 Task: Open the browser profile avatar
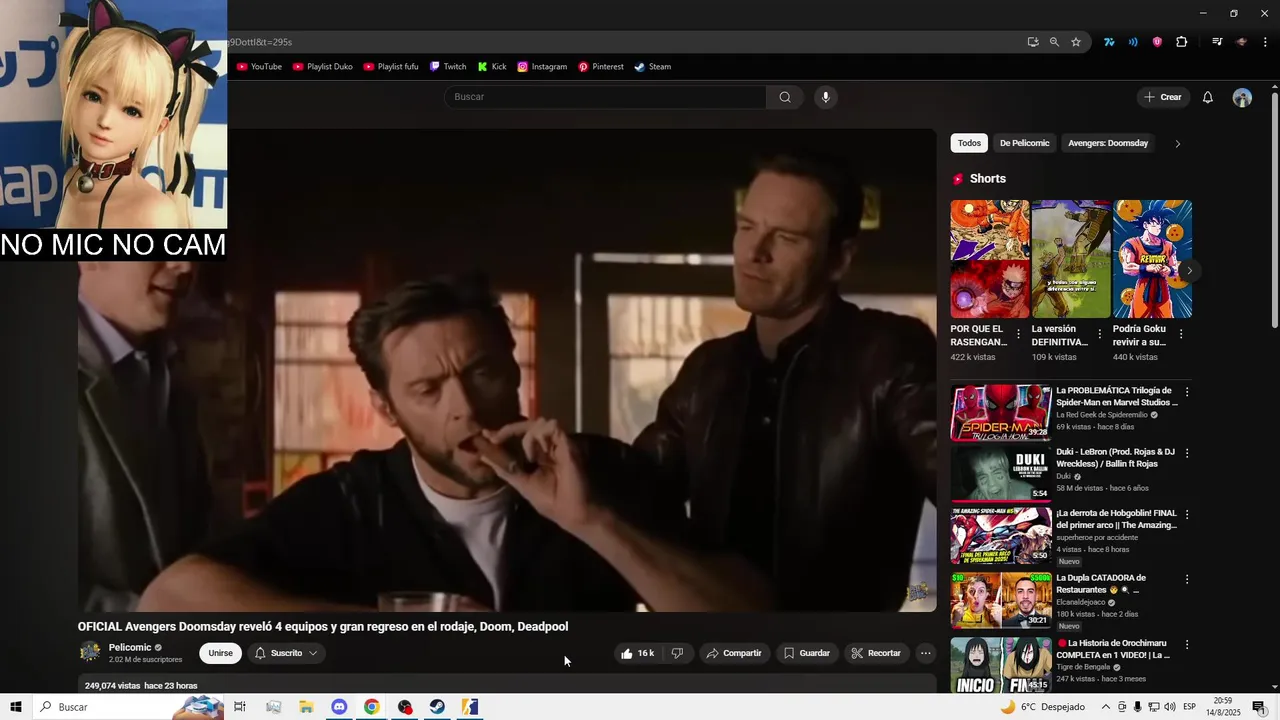(1242, 42)
